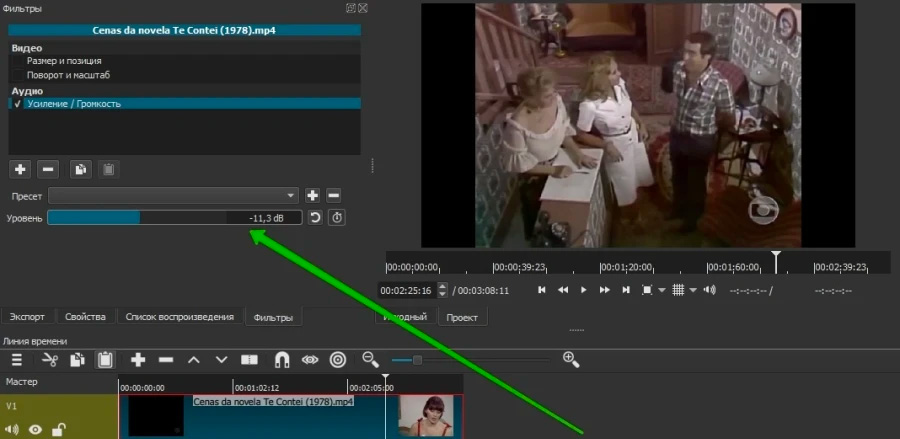This screenshot has width=900, height=439.
Task: Step the timecode spinner arrows
Action: (442, 291)
